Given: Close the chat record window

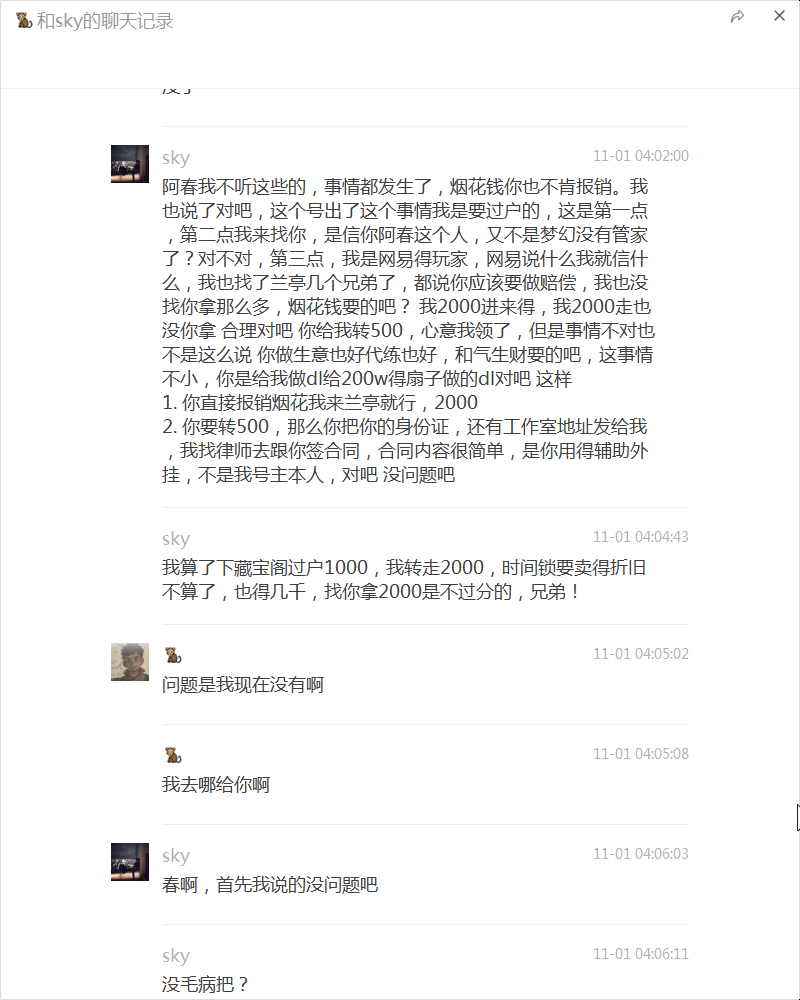Looking at the screenshot, I should (779, 15).
